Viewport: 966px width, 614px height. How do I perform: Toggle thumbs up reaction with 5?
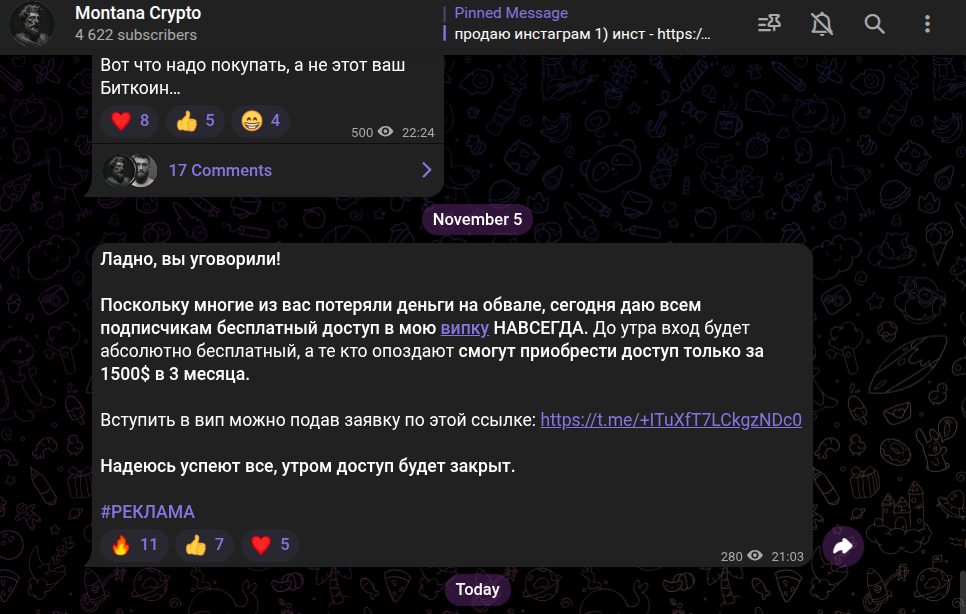(x=195, y=121)
